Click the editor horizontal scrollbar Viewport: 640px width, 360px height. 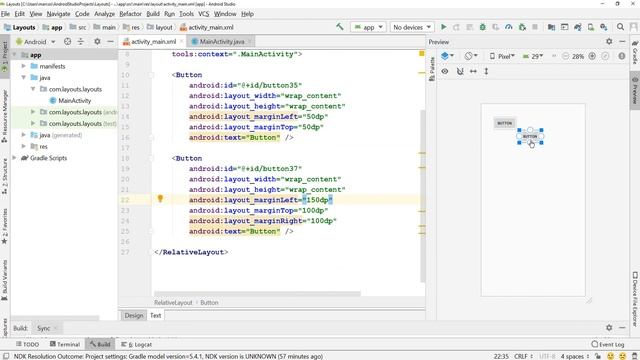click(x=257, y=293)
